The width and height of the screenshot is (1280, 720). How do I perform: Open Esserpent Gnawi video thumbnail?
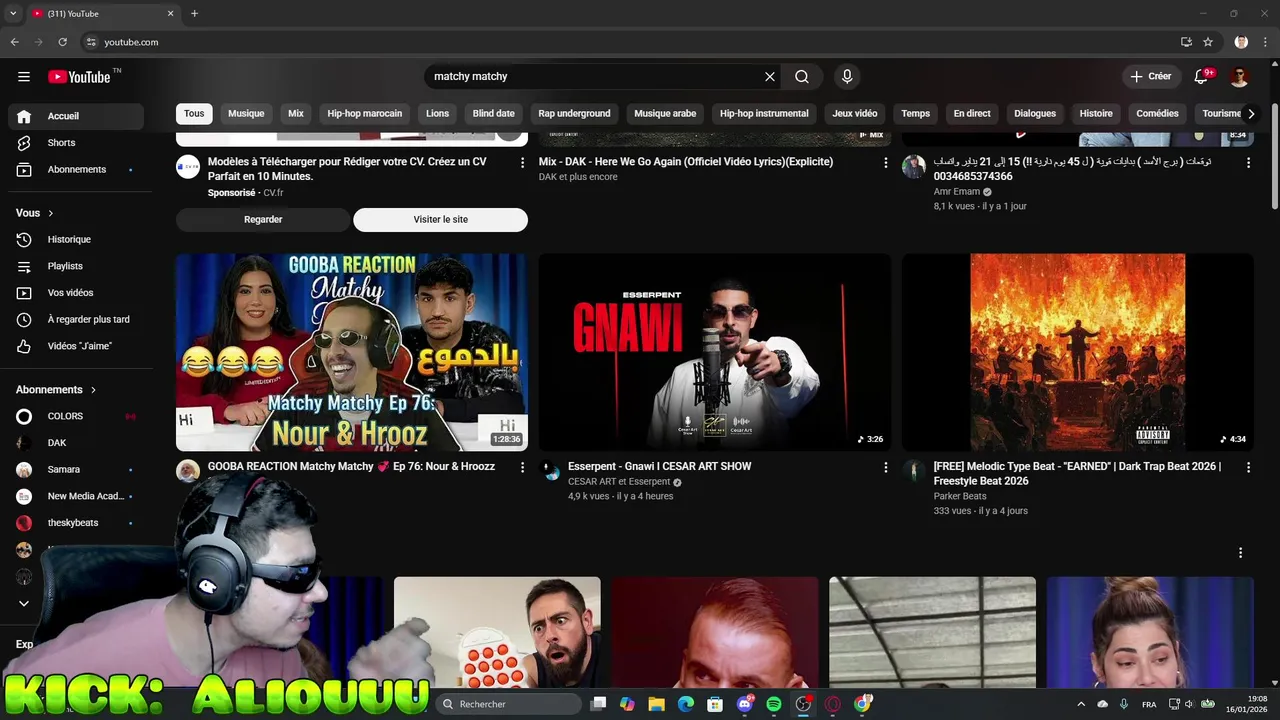[715, 352]
